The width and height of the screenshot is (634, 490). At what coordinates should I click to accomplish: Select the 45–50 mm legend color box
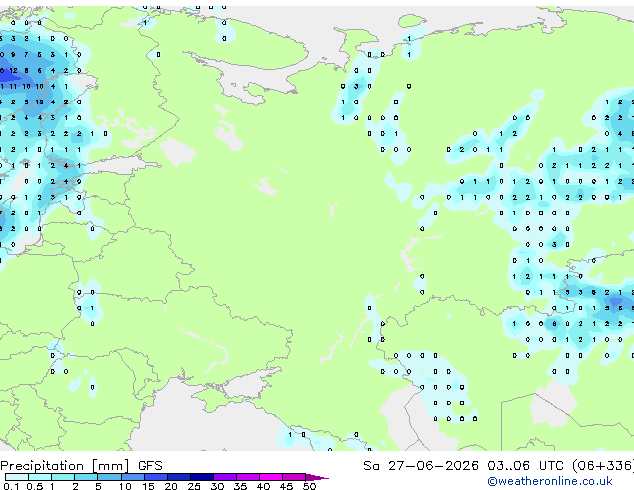pyautogui.click(x=294, y=477)
